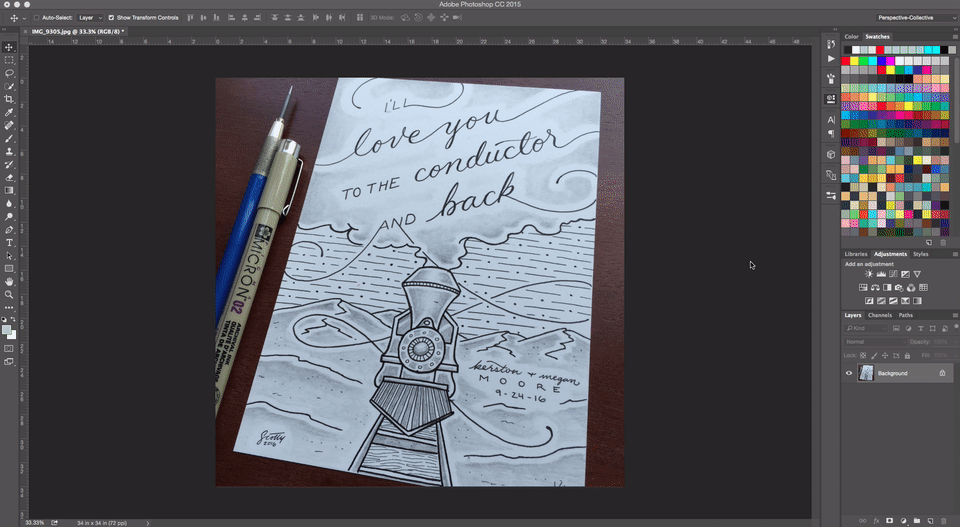The height and width of the screenshot is (527, 960).
Task: Create a new layer from Layers panel
Action: click(x=931, y=520)
